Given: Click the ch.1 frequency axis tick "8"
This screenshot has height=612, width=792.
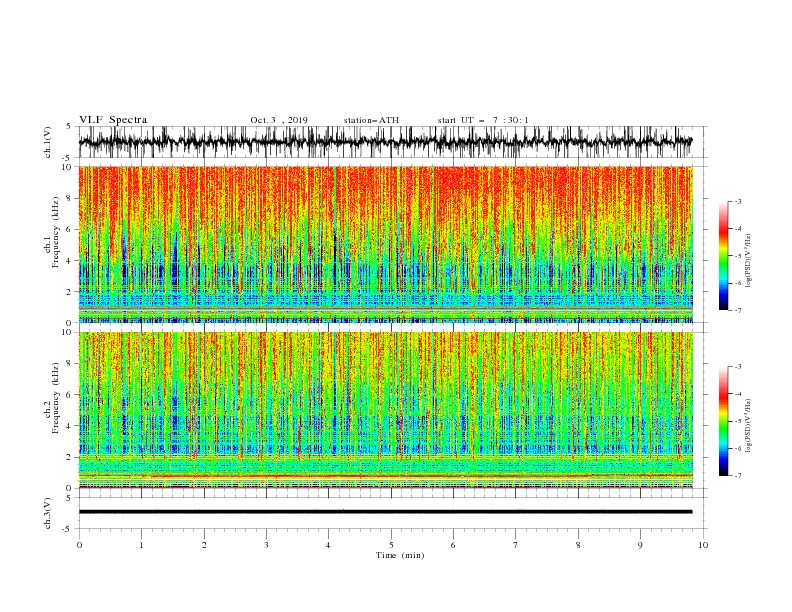Looking at the screenshot, I should tap(70, 198).
